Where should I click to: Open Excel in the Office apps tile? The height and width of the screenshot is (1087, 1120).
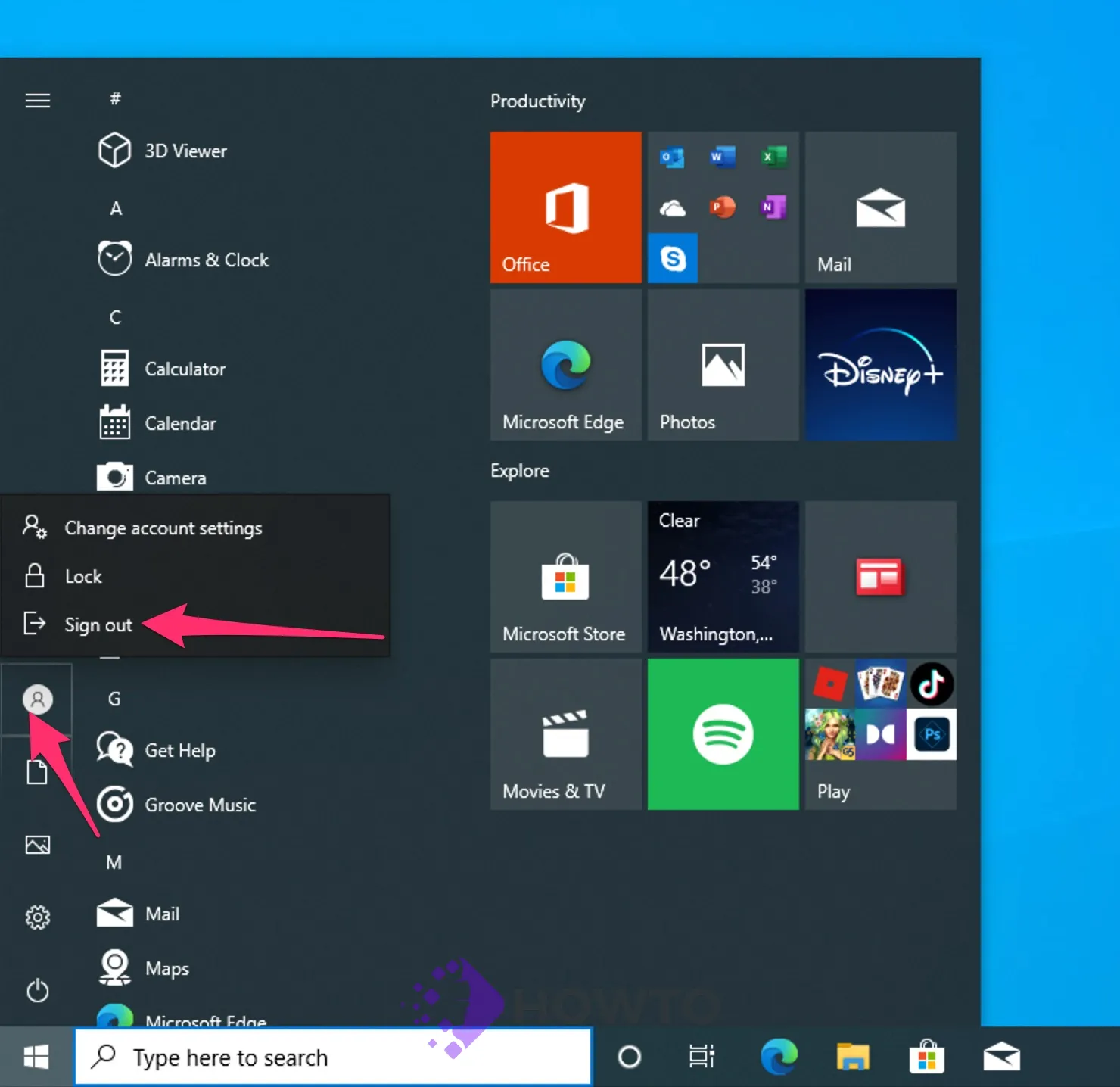coord(773,157)
